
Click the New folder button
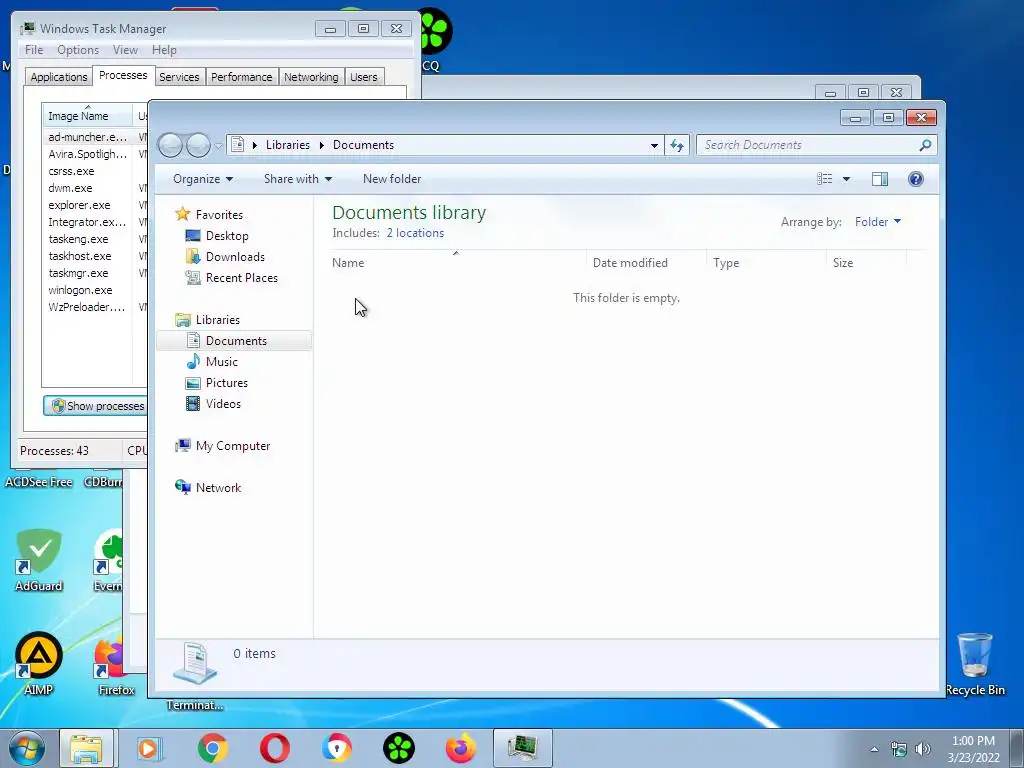(x=392, y=179)
